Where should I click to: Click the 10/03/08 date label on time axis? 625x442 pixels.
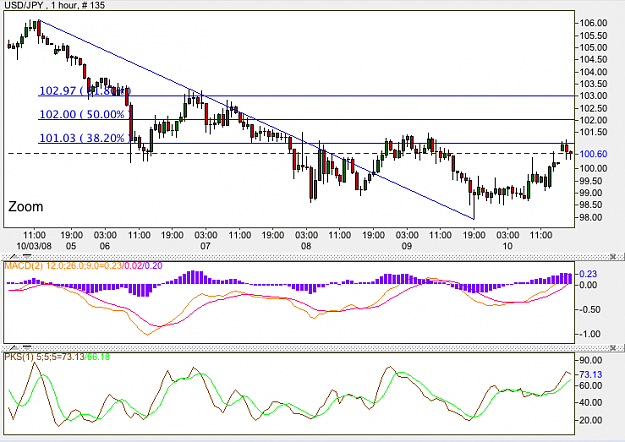click(34, 246)
